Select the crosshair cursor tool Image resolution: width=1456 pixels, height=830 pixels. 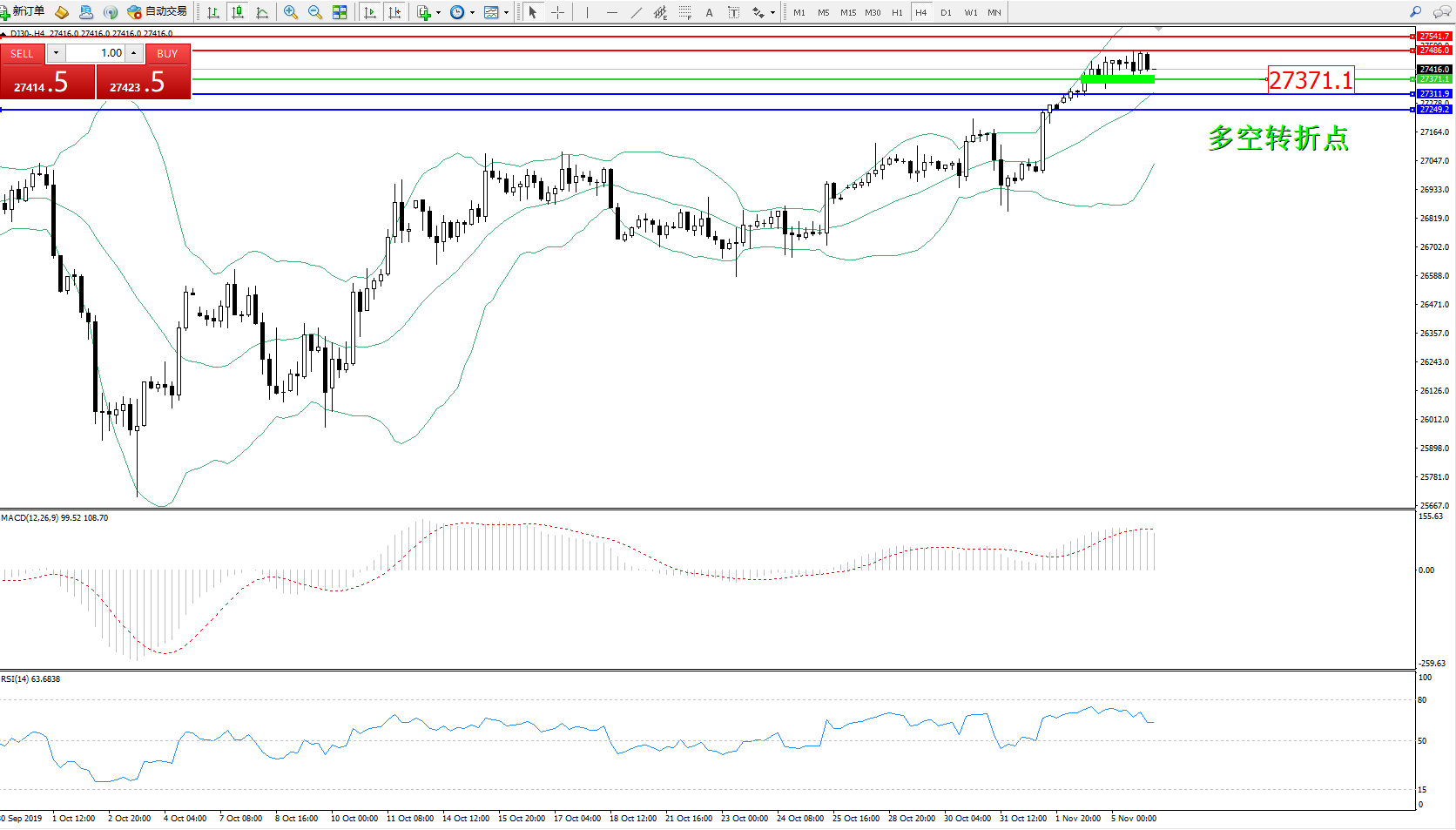557,12
